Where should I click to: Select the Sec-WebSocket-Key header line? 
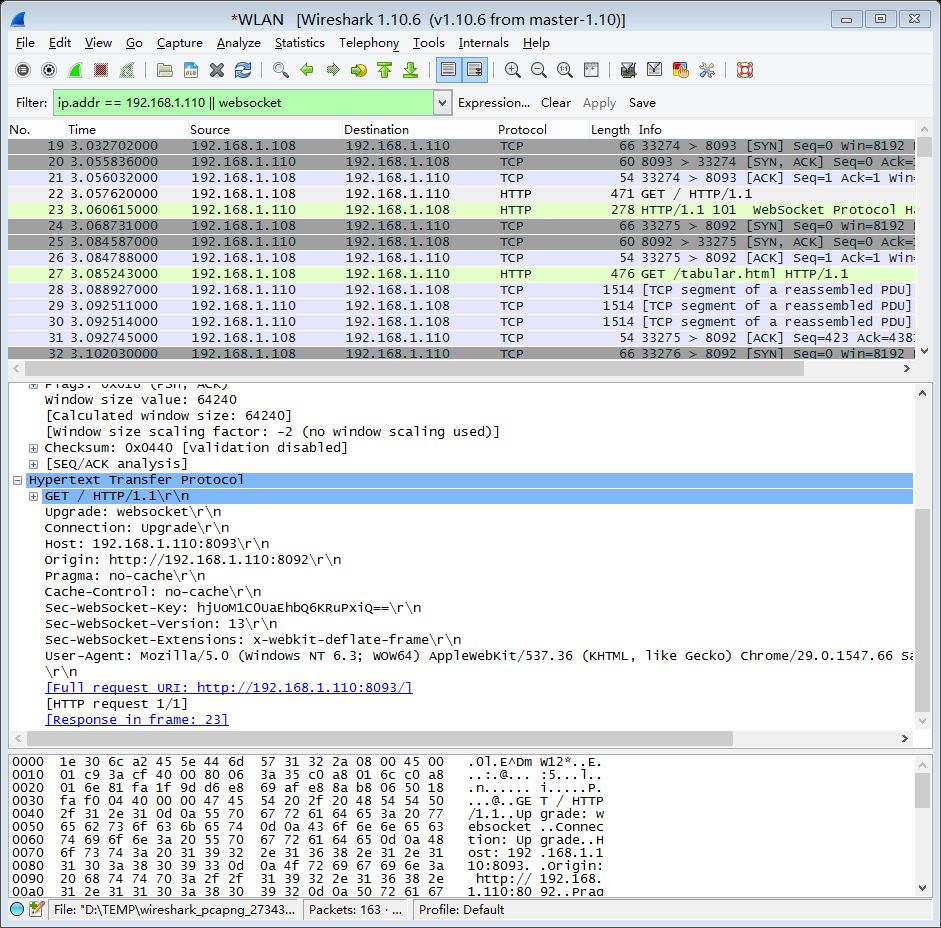pos(233,607)
